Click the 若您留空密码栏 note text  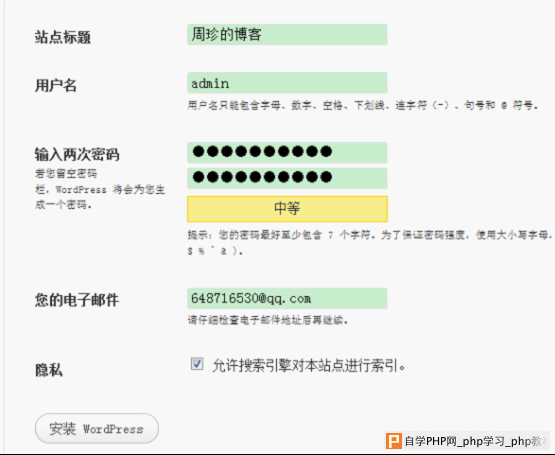[100, 189]
